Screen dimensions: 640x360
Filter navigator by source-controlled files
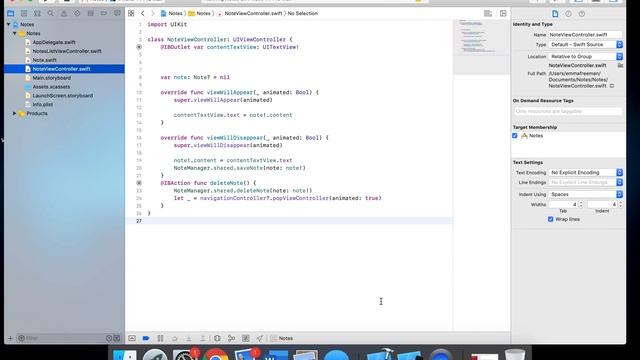[117, 338]
